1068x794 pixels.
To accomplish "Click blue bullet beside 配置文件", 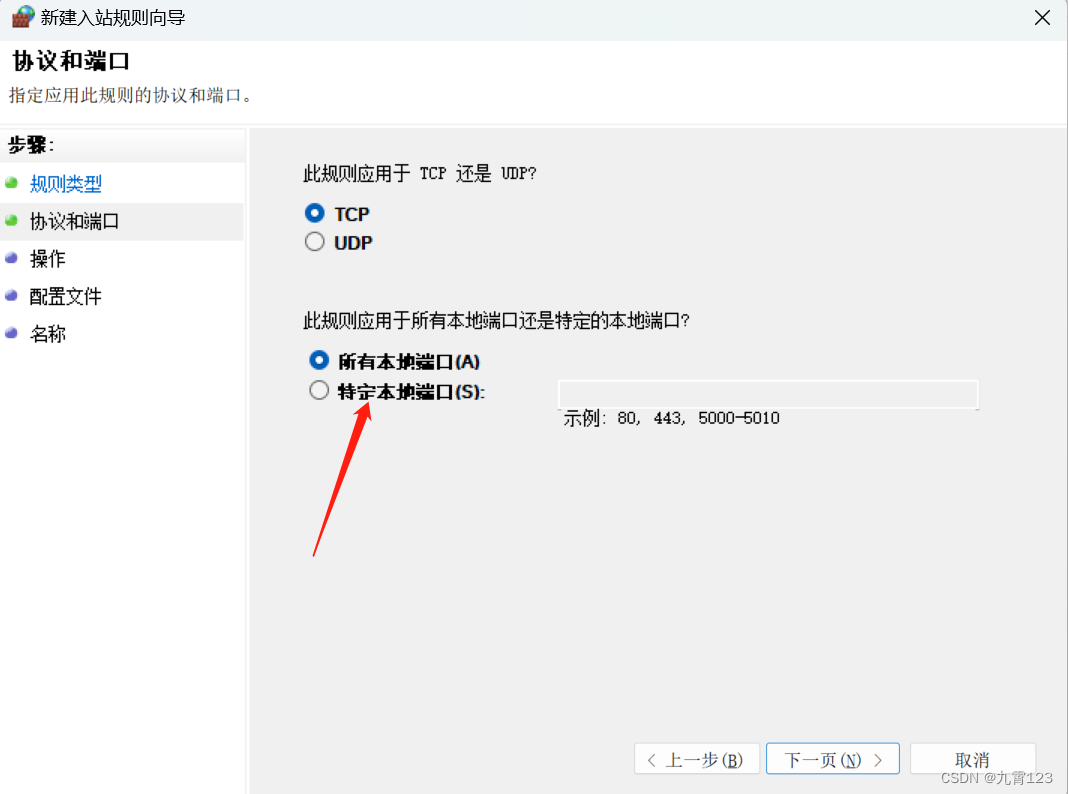I will [12, 296].
